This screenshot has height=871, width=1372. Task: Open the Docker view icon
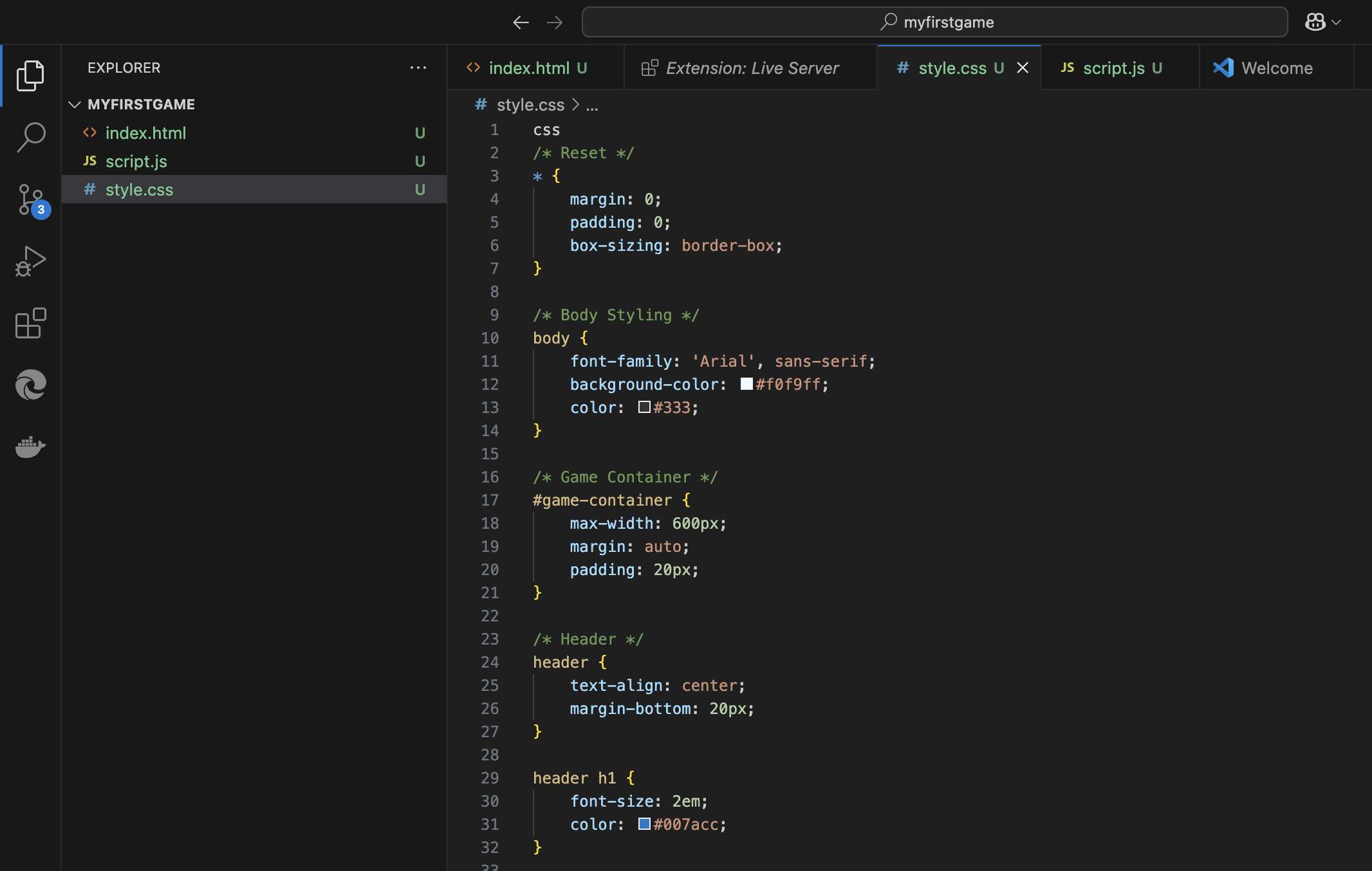tap(30, 446)
